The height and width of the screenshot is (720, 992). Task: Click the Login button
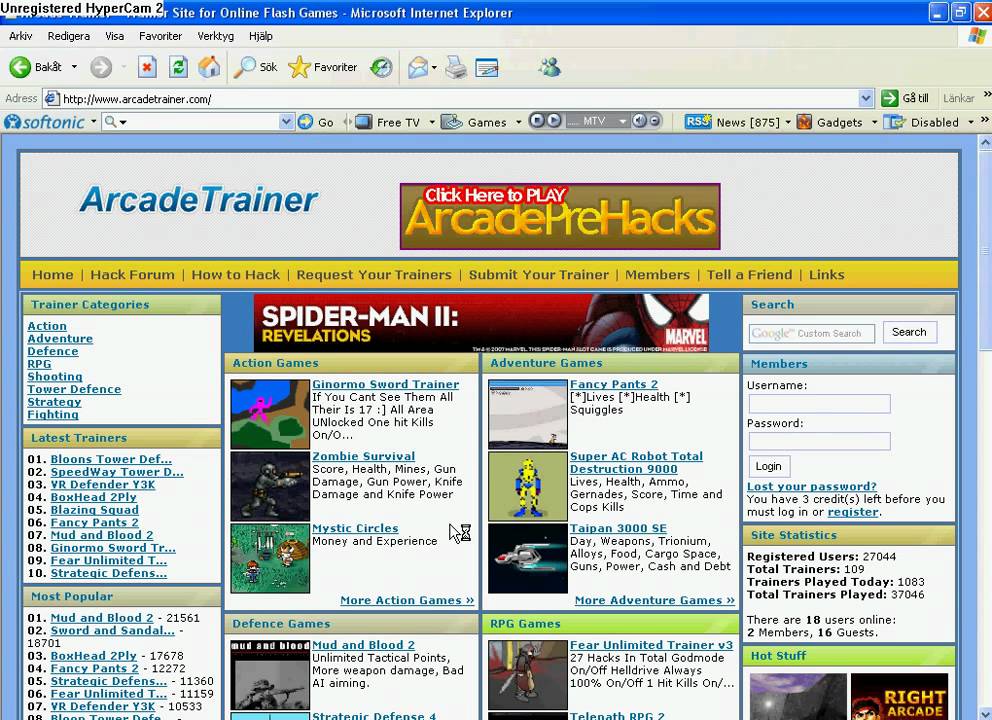[x=768, y=466]
